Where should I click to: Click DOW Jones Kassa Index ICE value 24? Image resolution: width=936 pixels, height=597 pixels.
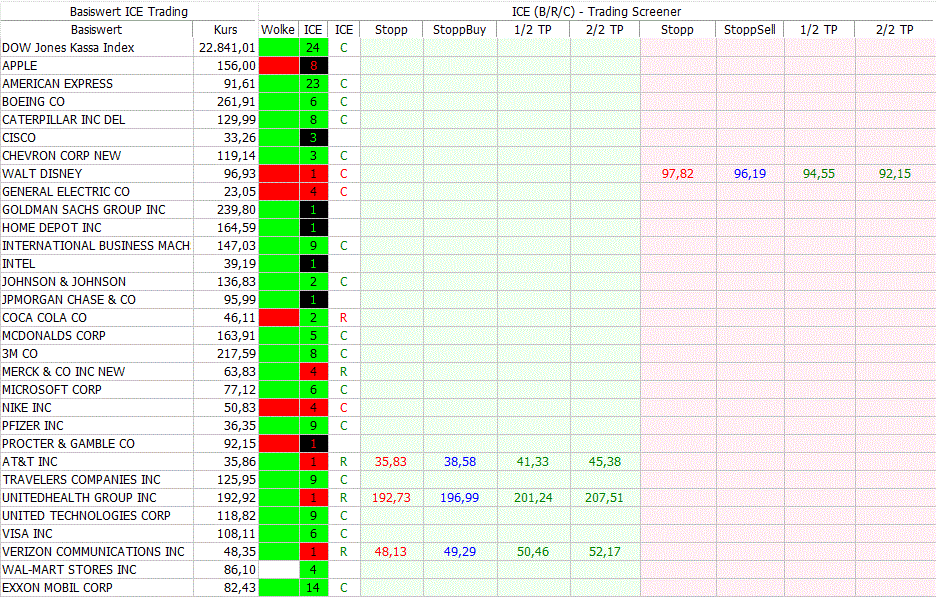coord(313,48)
